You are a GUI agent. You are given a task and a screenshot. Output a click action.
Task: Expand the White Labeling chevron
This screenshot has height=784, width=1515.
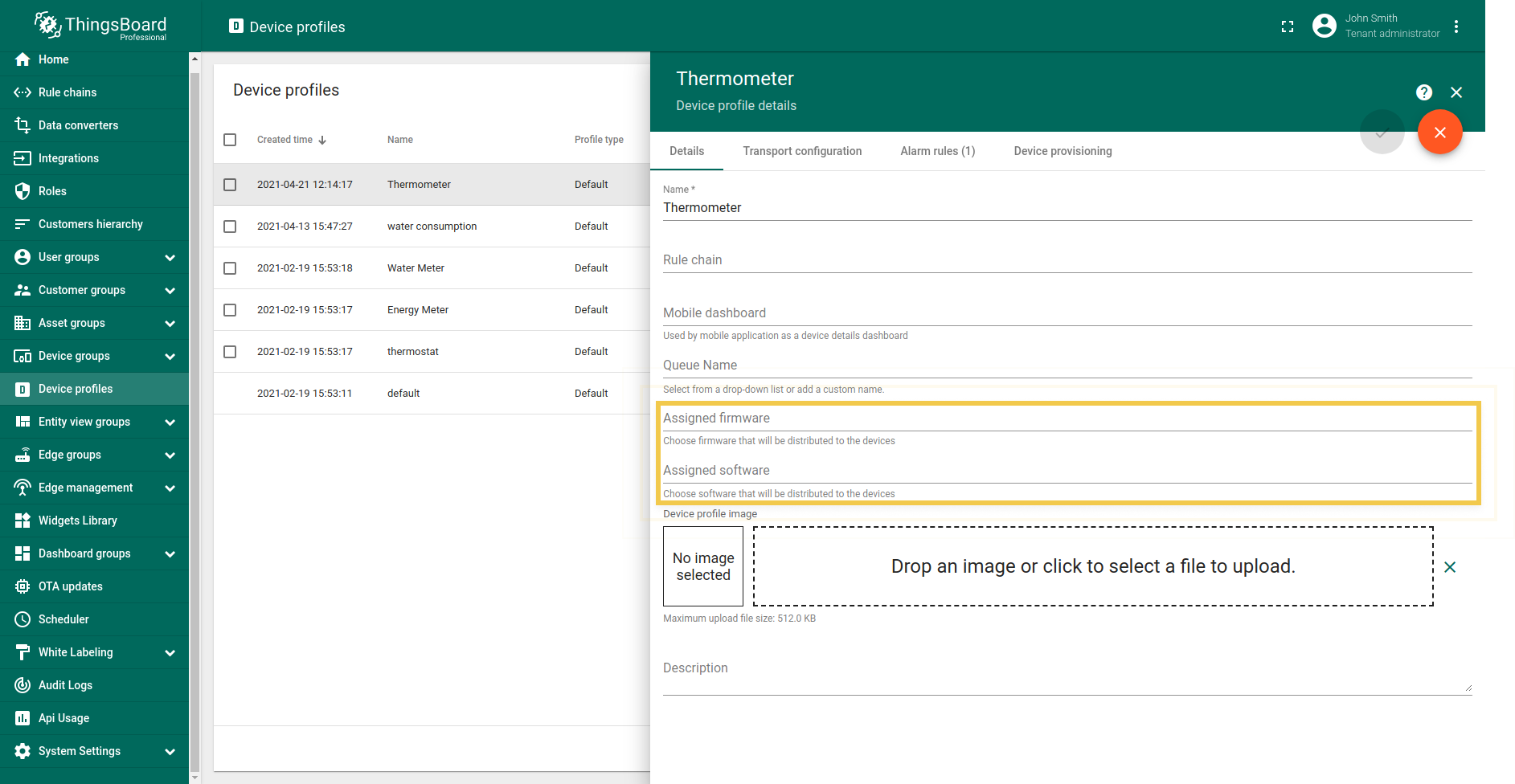tap(170, 653)
